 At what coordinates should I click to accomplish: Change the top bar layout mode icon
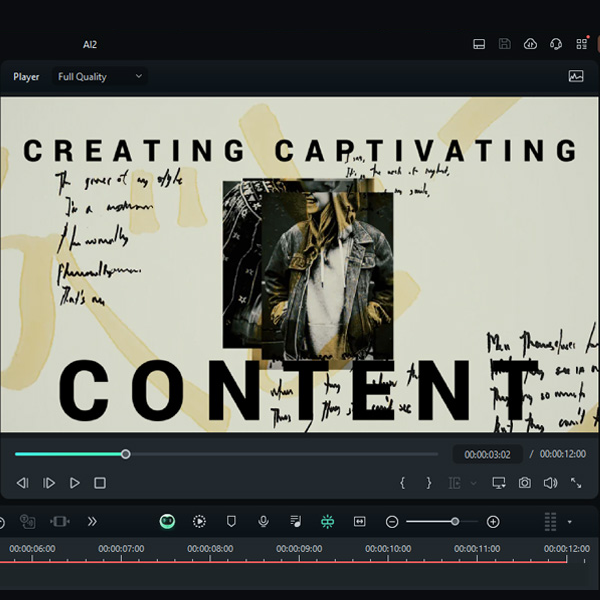pyautogui.click(x=479, y=44)
